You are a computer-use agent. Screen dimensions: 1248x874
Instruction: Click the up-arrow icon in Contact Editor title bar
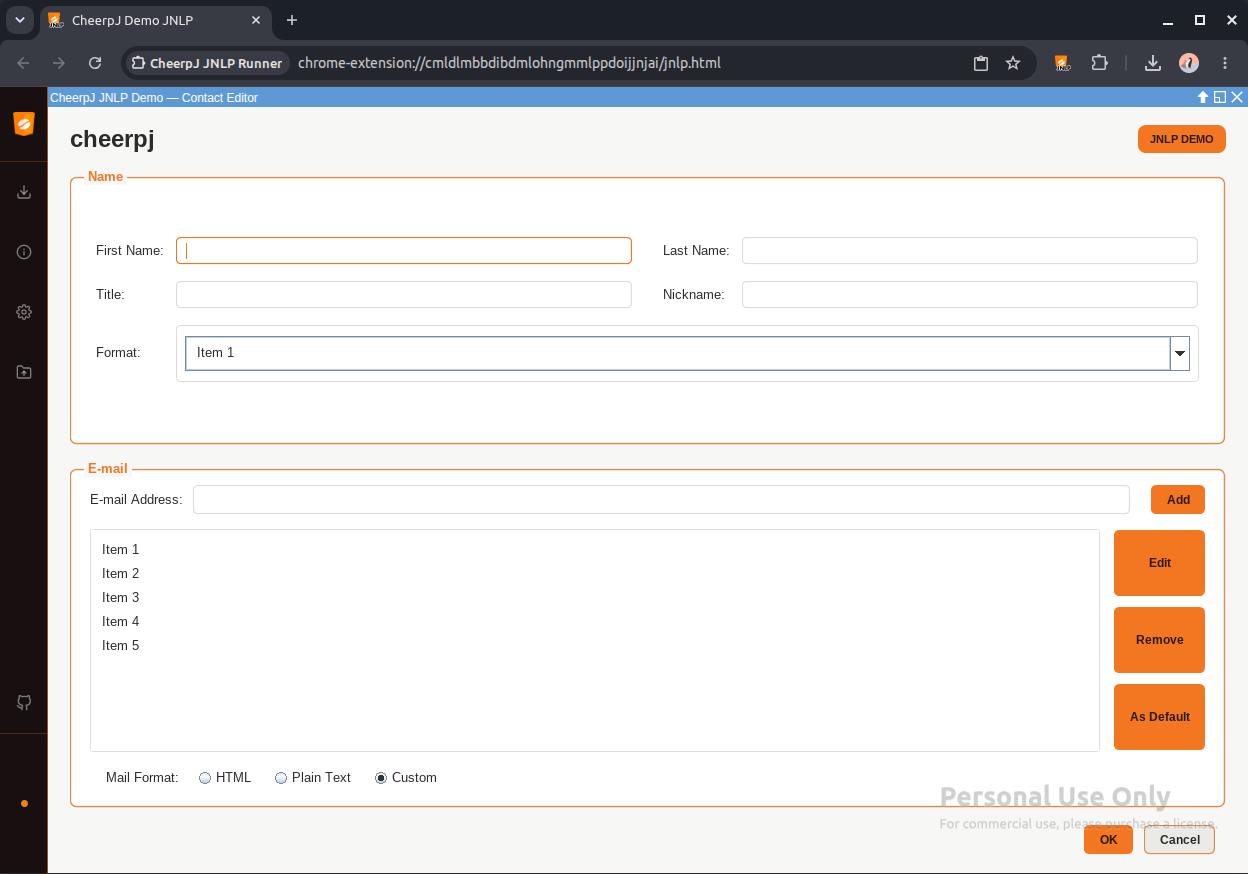click(1204, 97)
